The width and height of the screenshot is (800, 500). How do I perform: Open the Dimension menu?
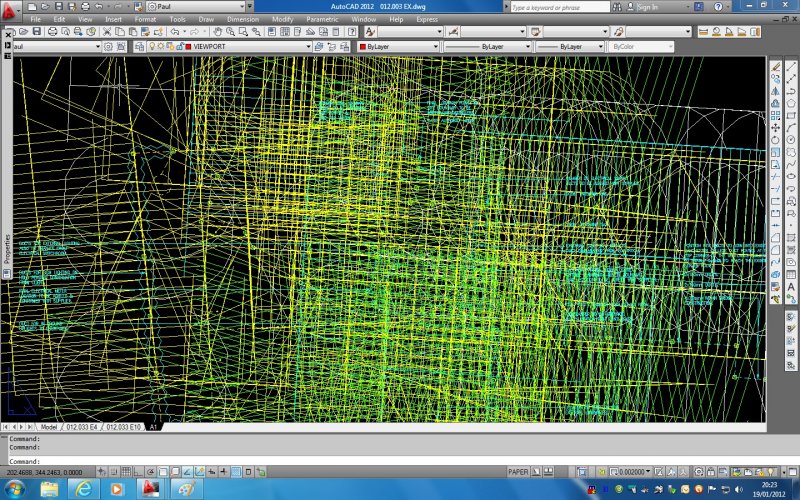click(242, 19)
